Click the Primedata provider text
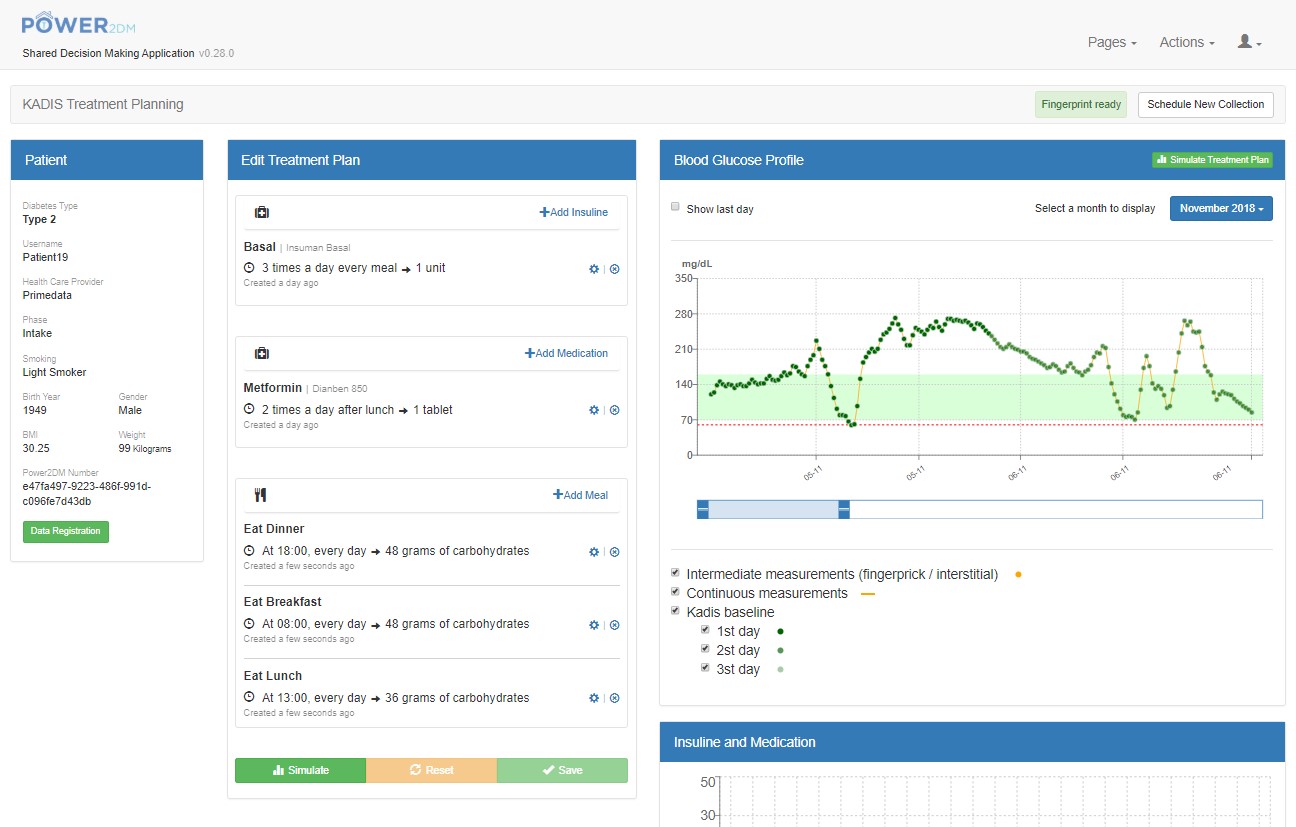This screenshot has width=1296, height=827. 48,295
